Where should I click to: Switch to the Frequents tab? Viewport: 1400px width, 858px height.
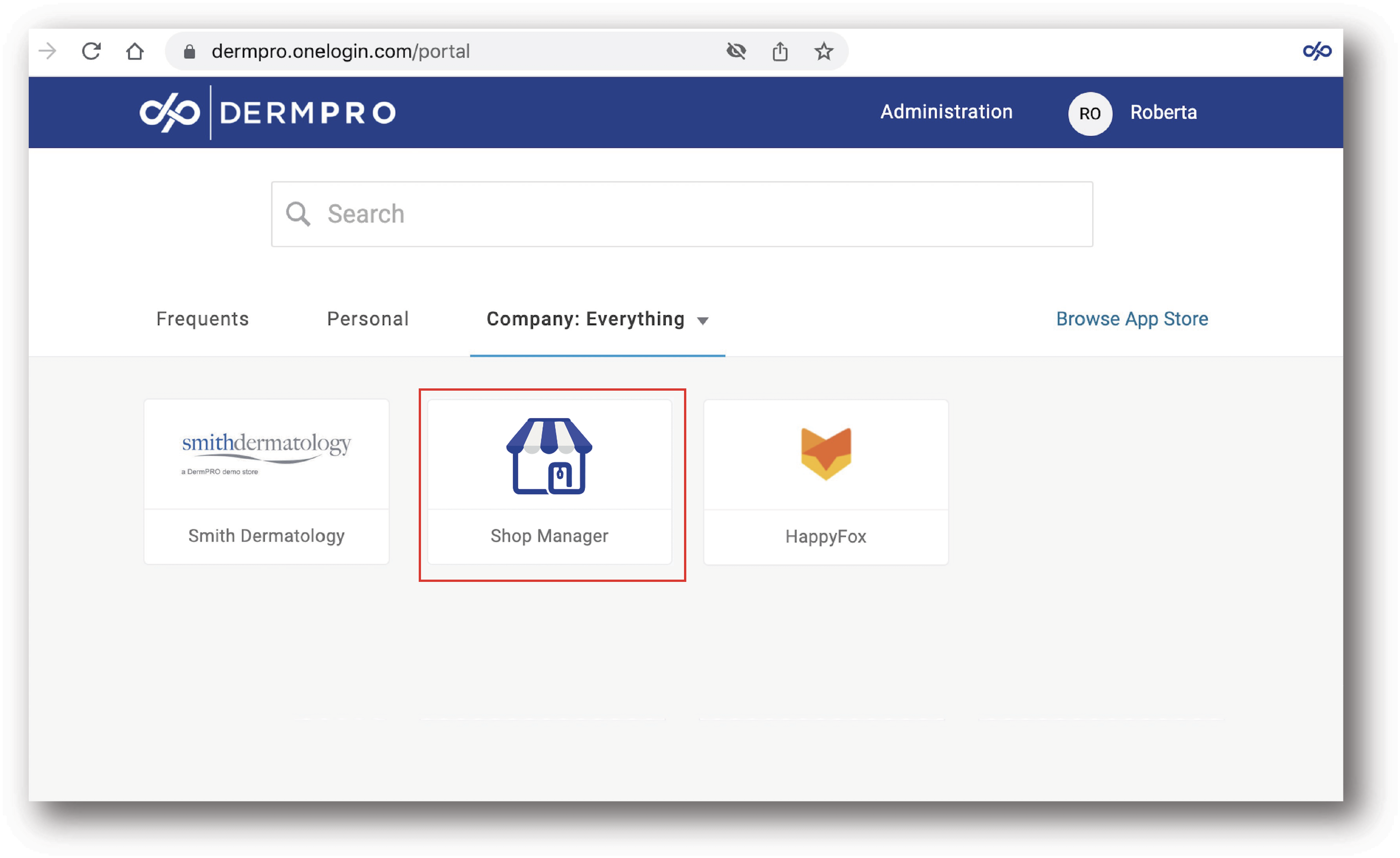tap(202, 319)
